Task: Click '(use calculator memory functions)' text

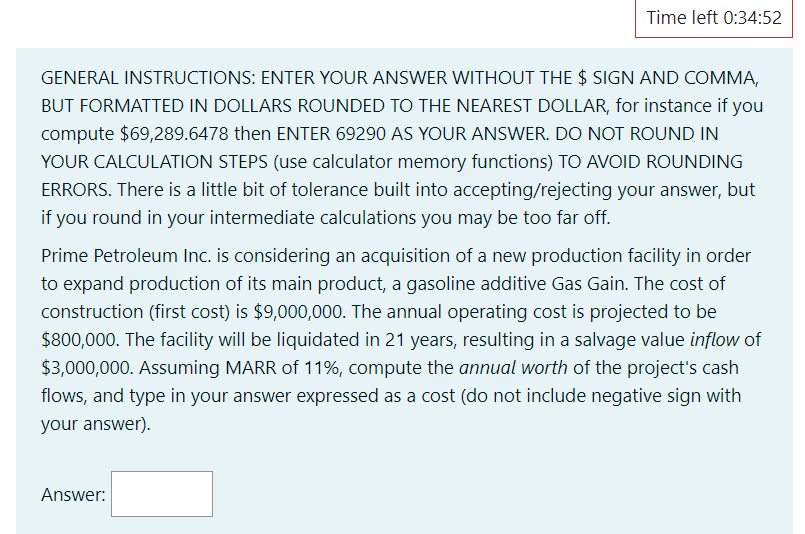Action: coord(413,162)
